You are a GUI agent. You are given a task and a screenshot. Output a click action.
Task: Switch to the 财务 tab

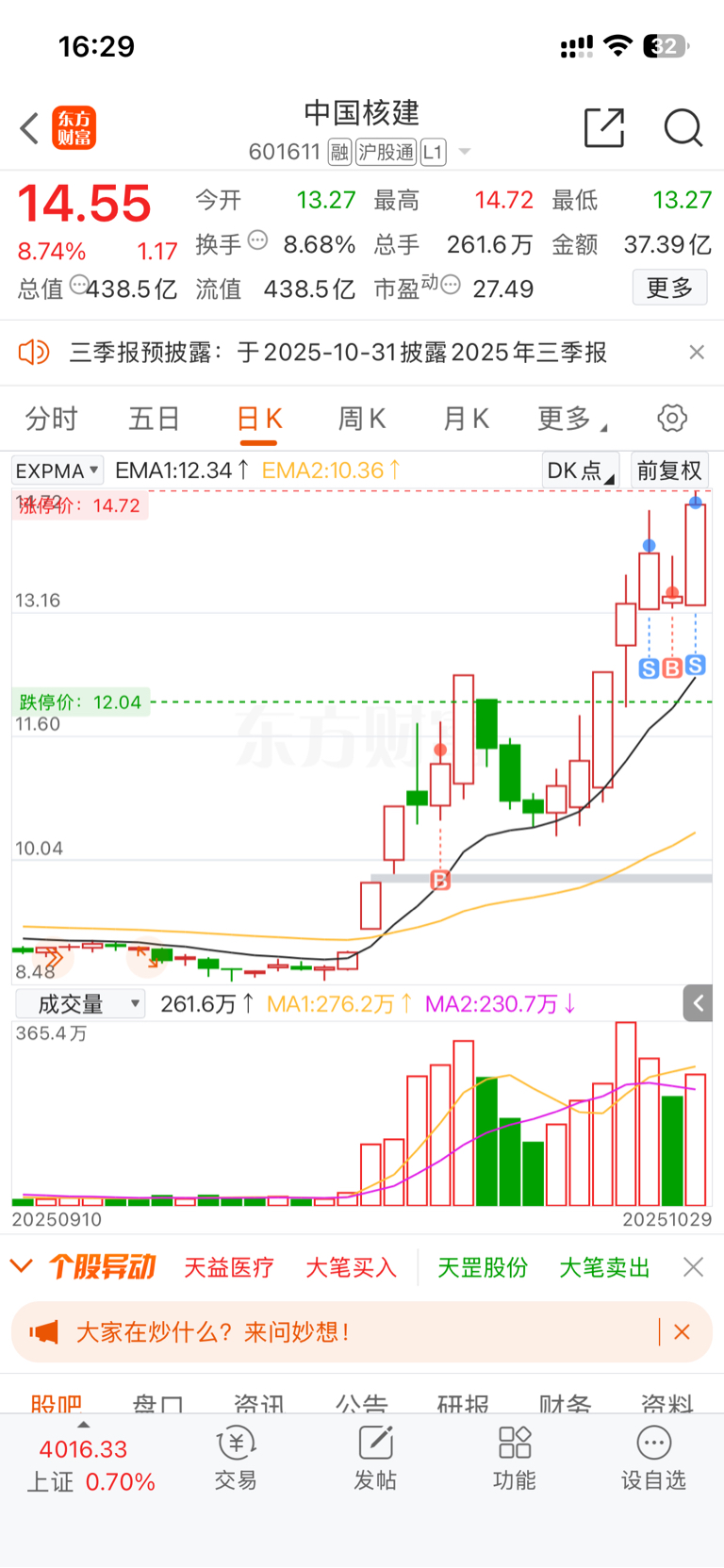[x=565, y=1403]
